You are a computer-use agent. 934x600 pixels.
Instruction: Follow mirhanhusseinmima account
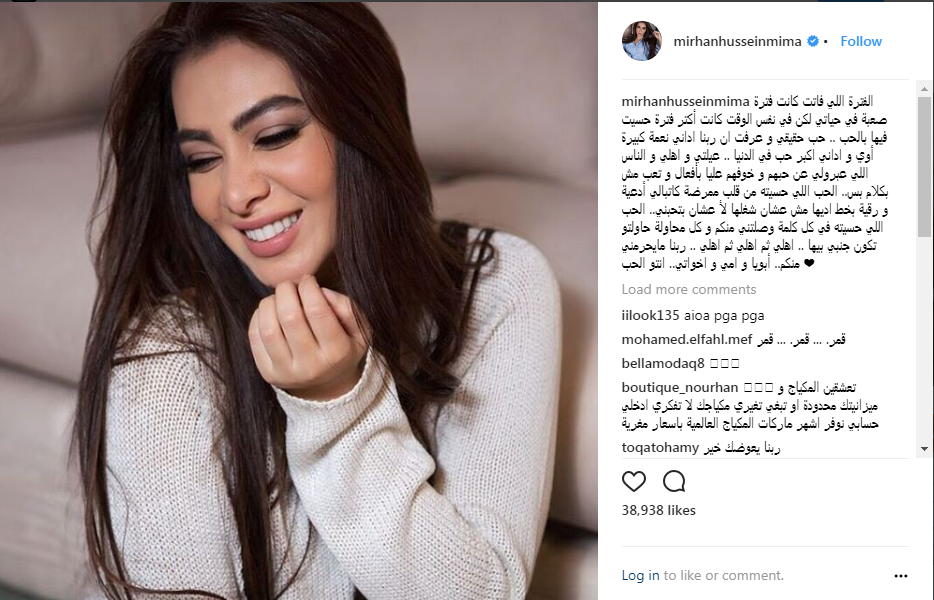[861, 41]
